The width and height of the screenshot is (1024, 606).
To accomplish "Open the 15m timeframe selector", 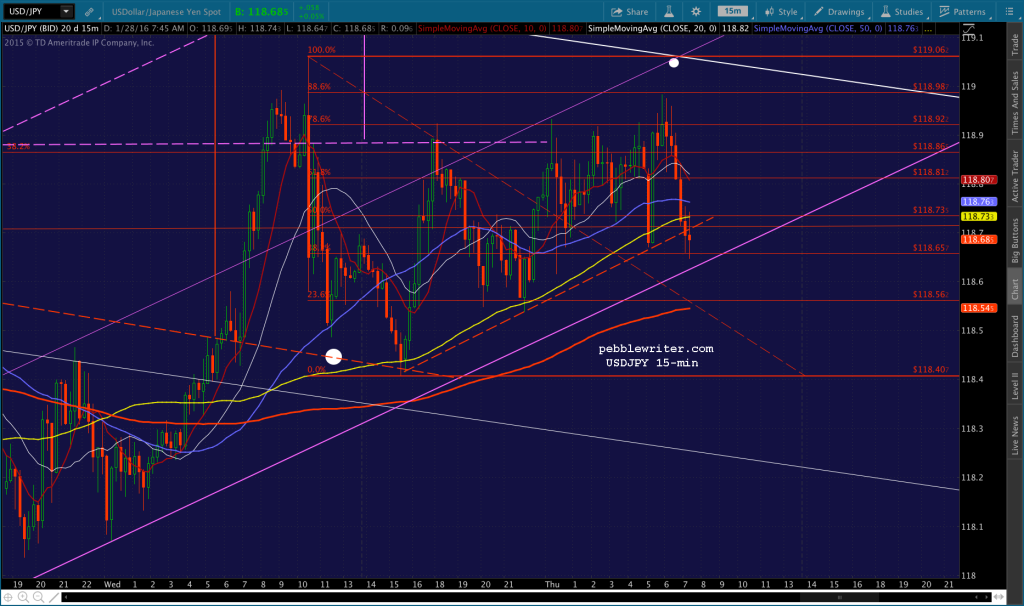I will coord(733,11).
